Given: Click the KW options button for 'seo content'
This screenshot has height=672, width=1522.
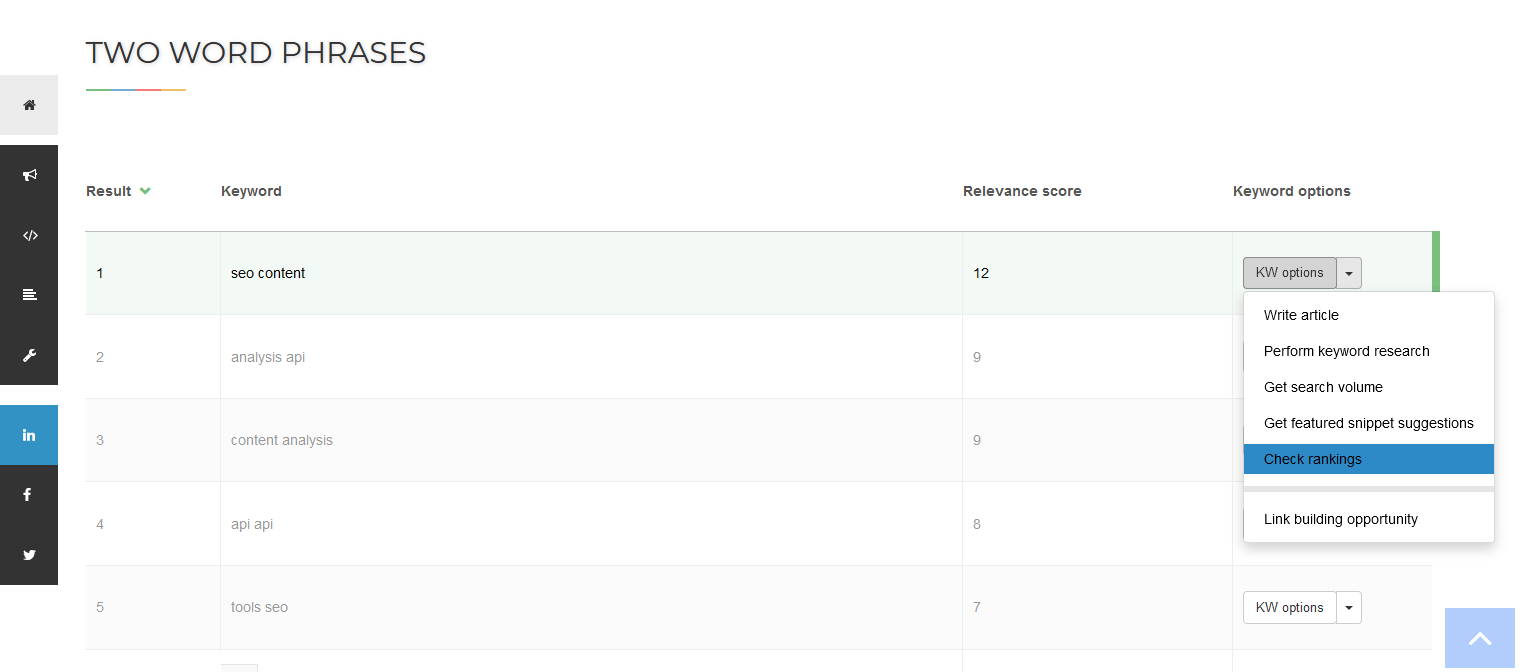Looking at the screenshot, I should point(1289,272).
